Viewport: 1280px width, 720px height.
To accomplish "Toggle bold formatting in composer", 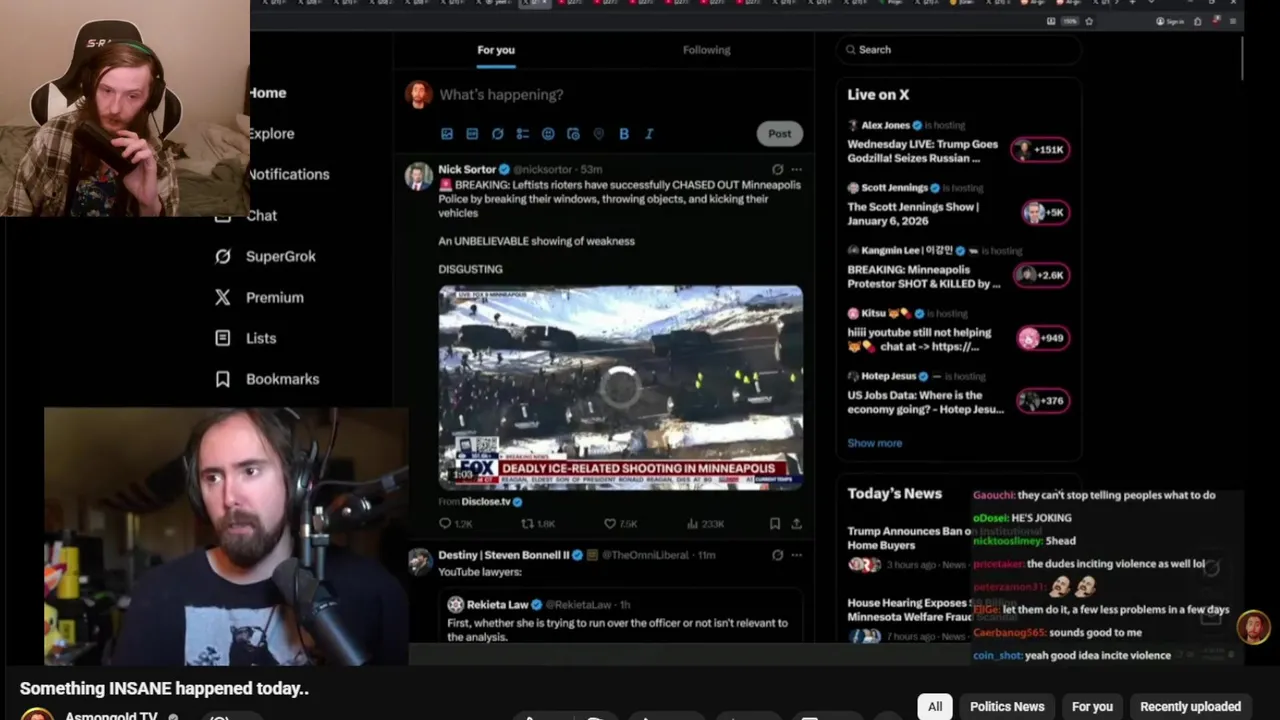I will pyautogui.click(x=624, y=134).
